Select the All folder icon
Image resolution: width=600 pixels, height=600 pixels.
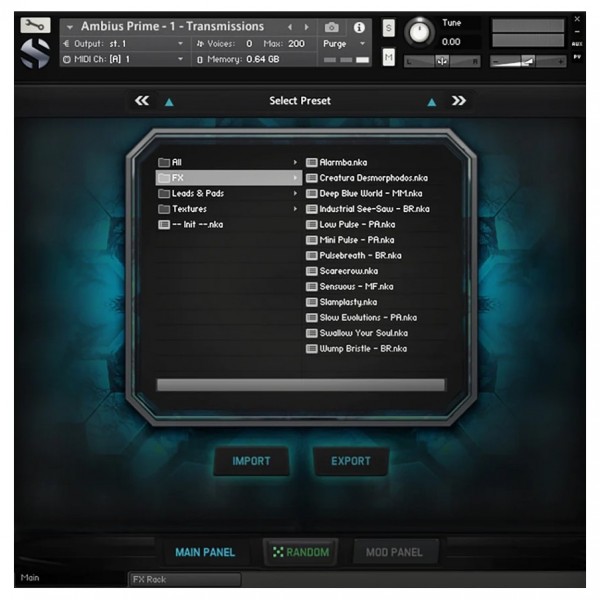click(164, 162)
